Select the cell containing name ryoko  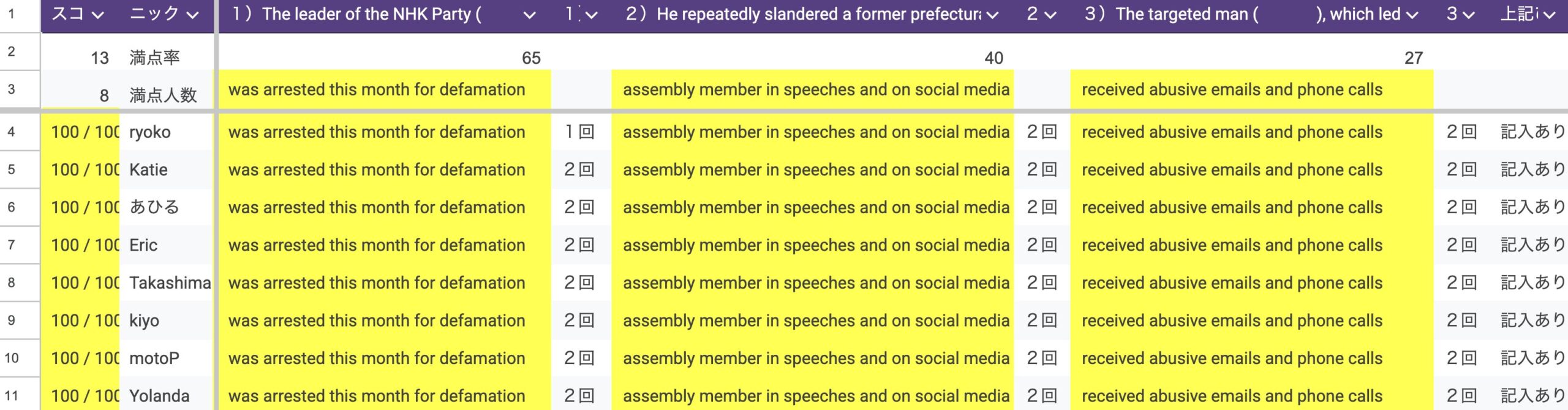[x=165, y=132]
